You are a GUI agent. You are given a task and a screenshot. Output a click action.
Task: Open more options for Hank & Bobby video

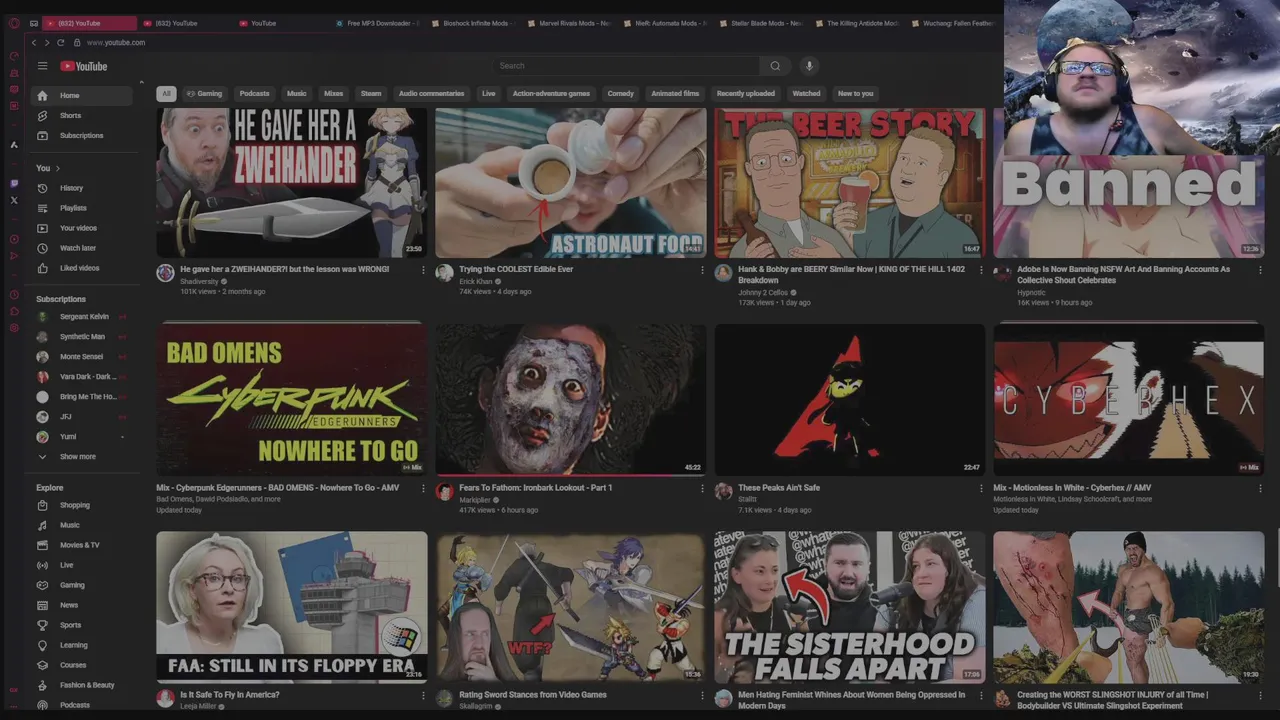click(x=981, y=270)
